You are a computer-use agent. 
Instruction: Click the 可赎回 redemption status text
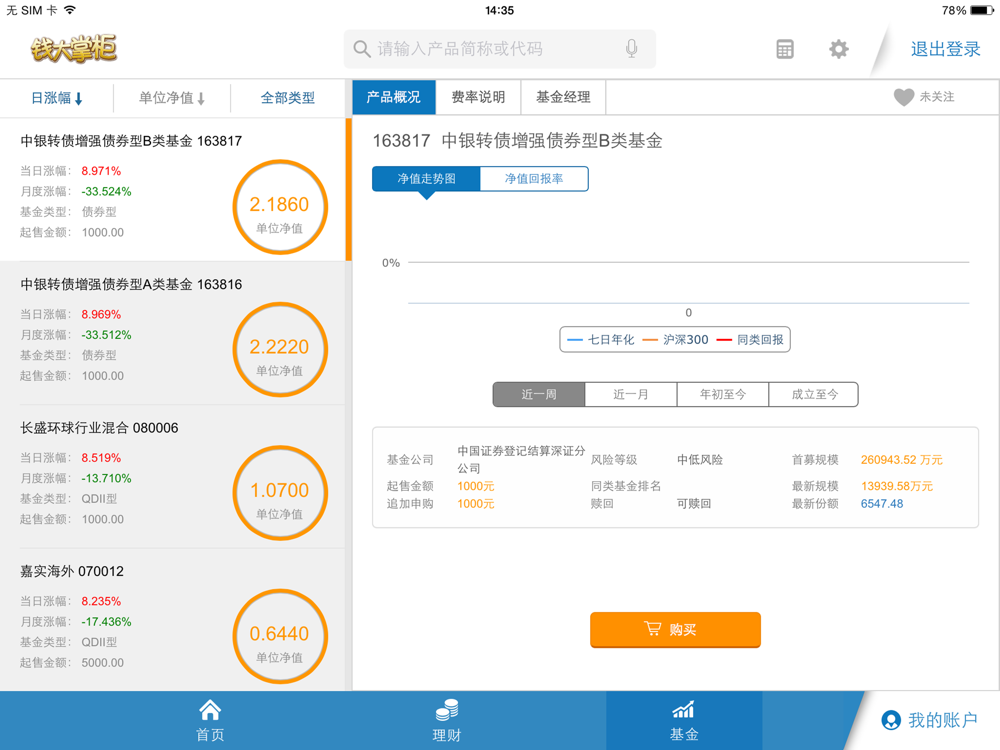[694, 504]
